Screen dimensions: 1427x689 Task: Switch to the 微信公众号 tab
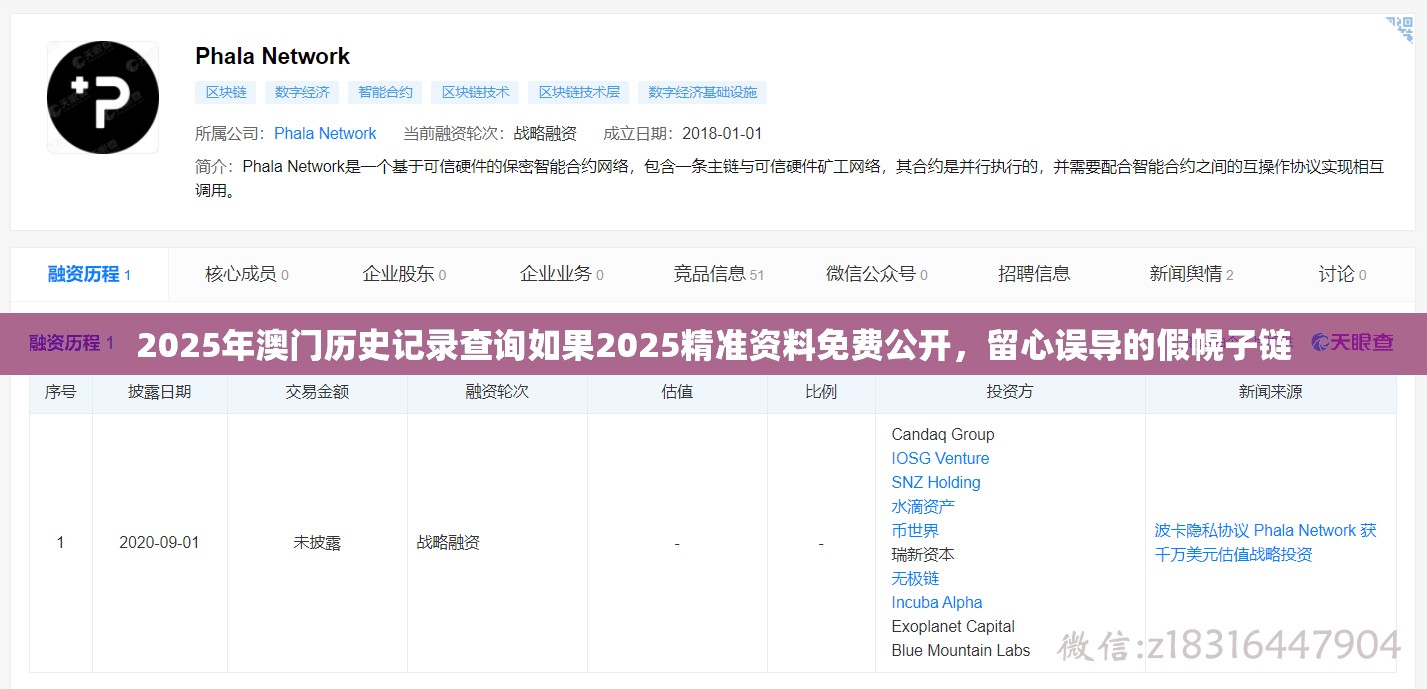876,274
